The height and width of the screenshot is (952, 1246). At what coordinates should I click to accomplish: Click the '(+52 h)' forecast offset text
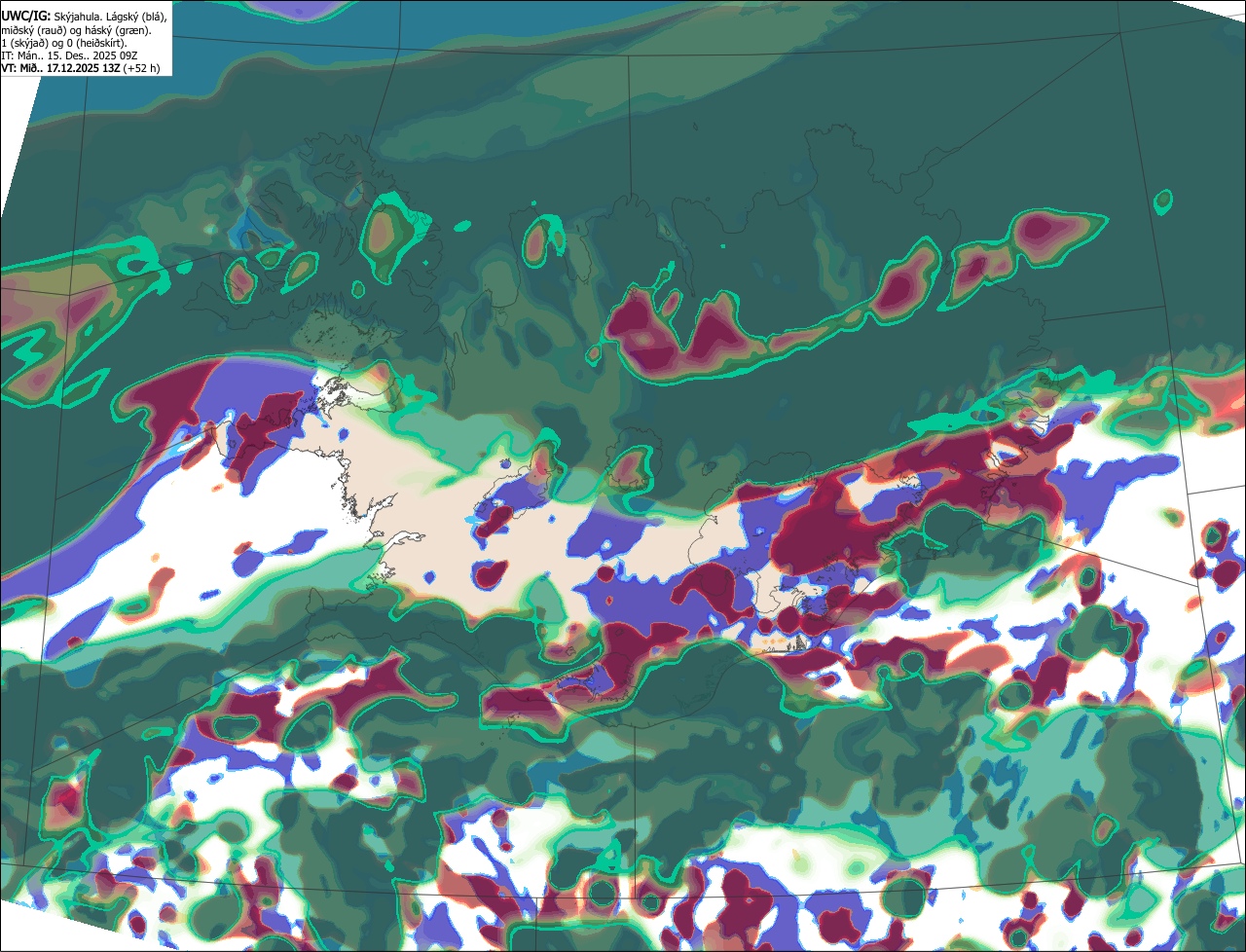[x=141, y=69]
